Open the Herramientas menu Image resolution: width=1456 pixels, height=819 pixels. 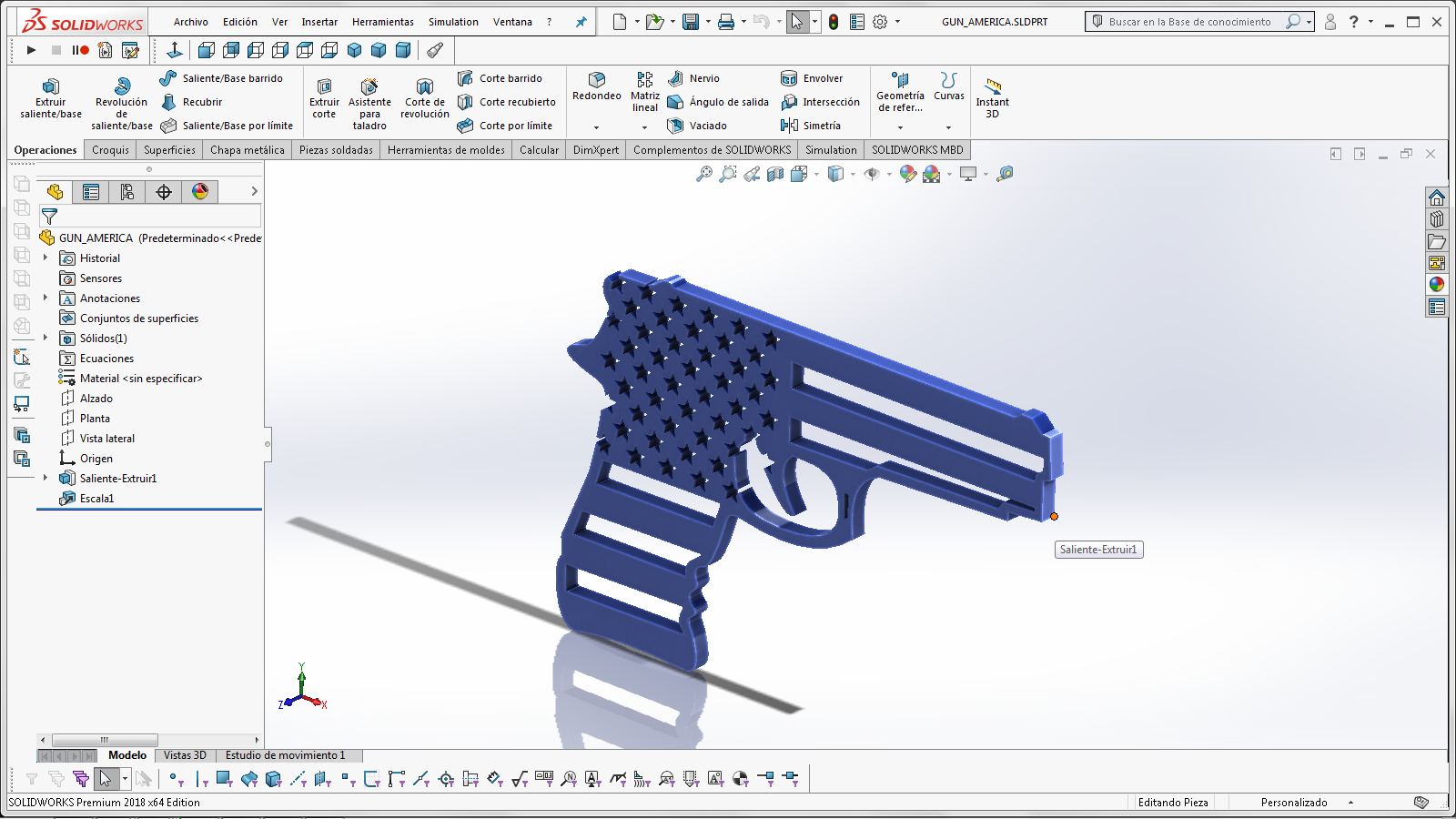pyautogui.click(x=382, y=22)
